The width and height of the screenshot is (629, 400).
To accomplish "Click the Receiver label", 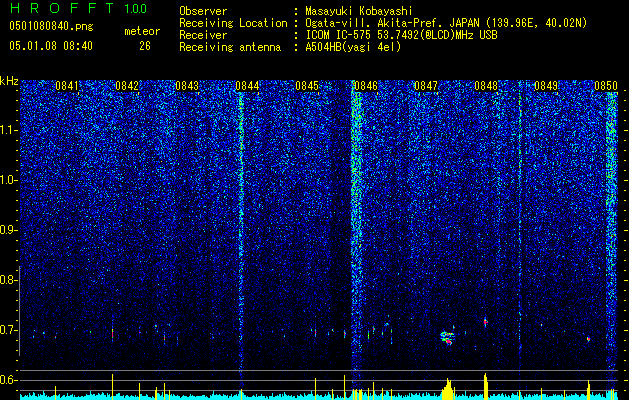I will click(203, 35).
